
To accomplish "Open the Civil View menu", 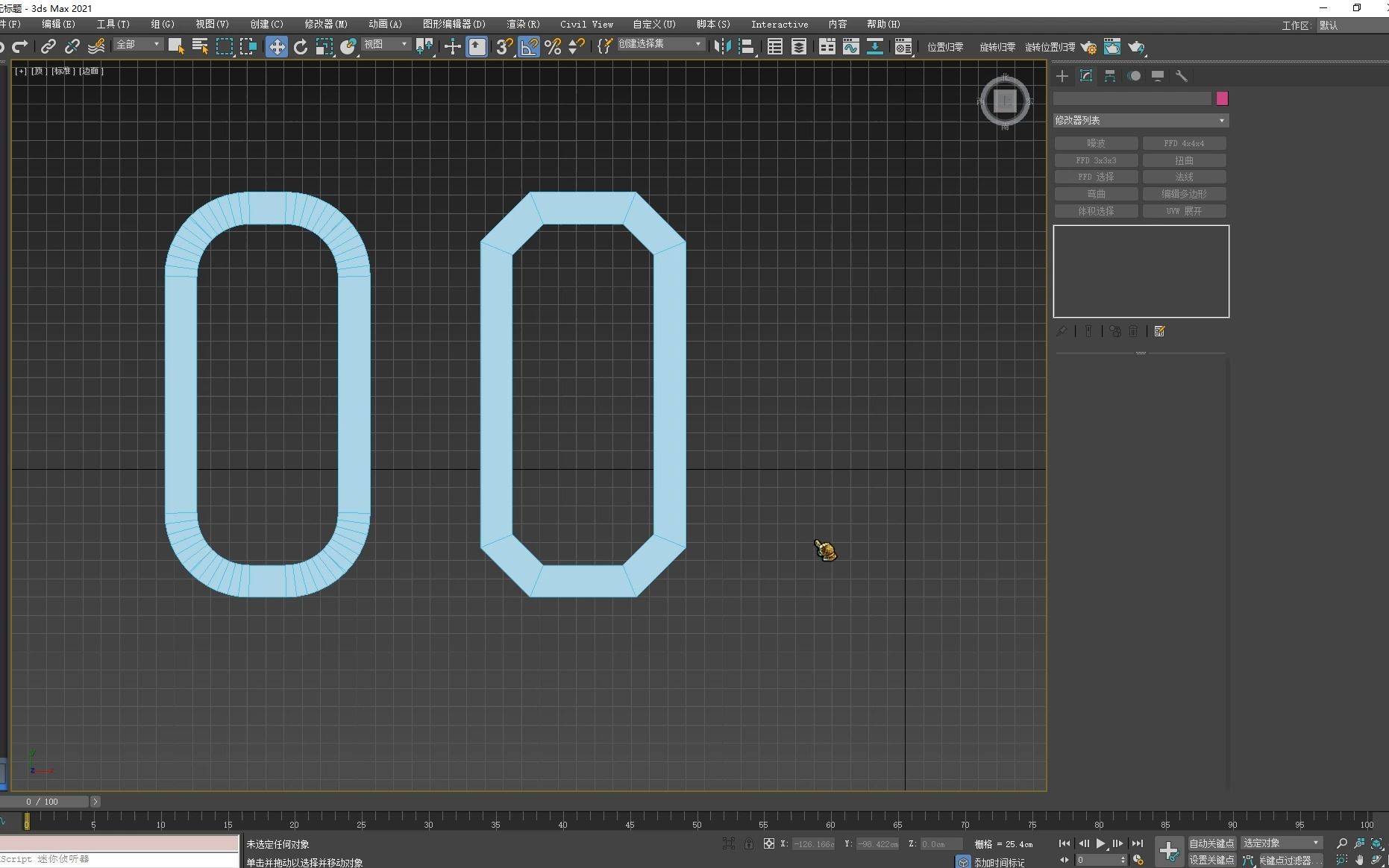I will coord(586,24).
